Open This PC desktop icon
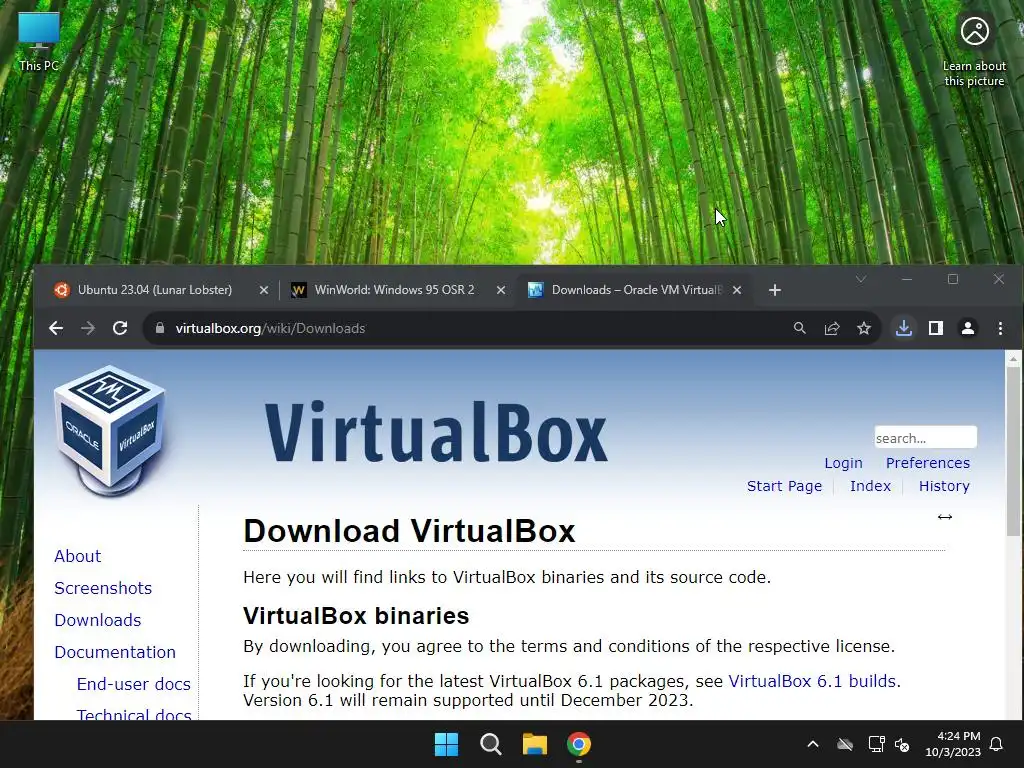 pyautogui.click(x=39, y=41)
